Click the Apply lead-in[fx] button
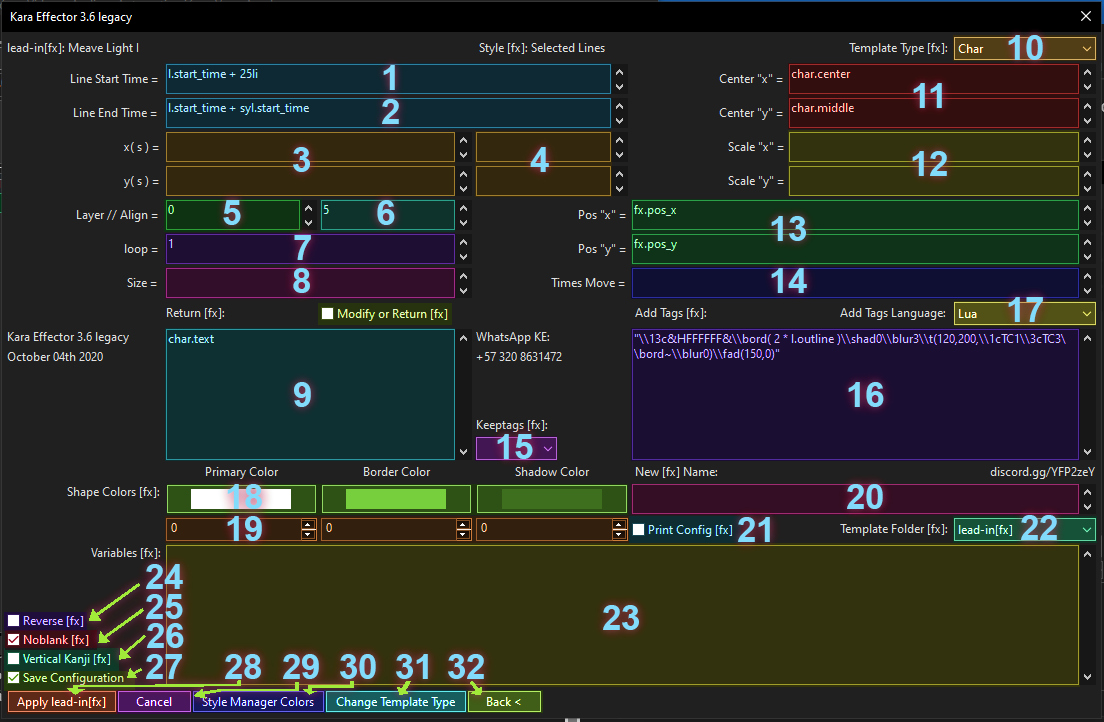Screen dimensions: 1104x722 (x=61, y=702)
